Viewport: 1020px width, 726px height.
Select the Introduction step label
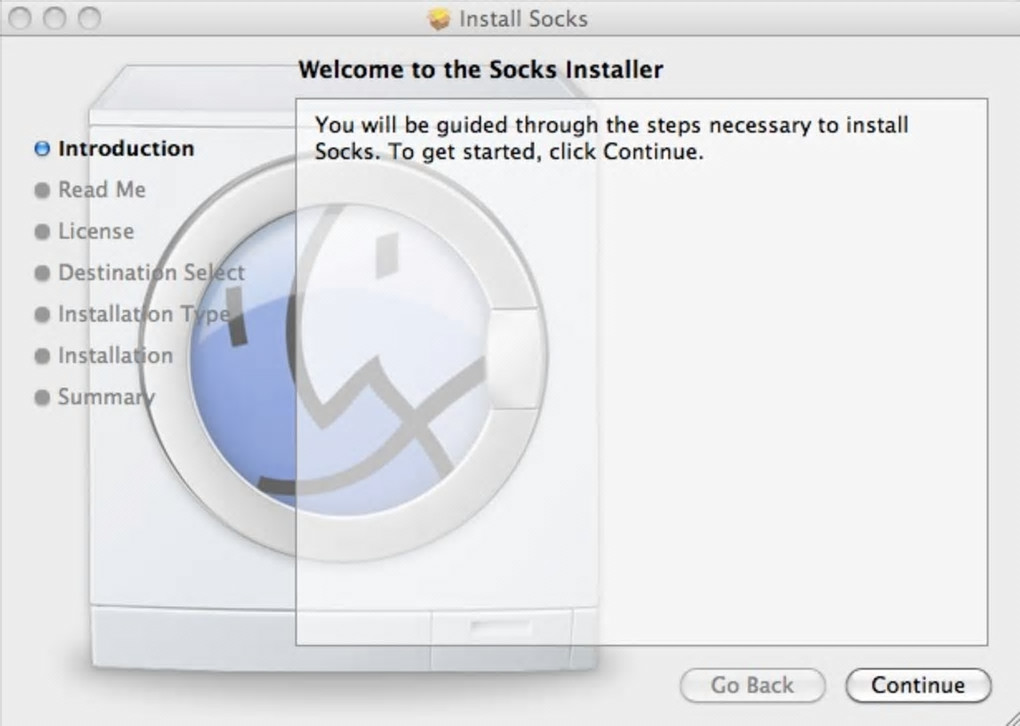(126, 149)
